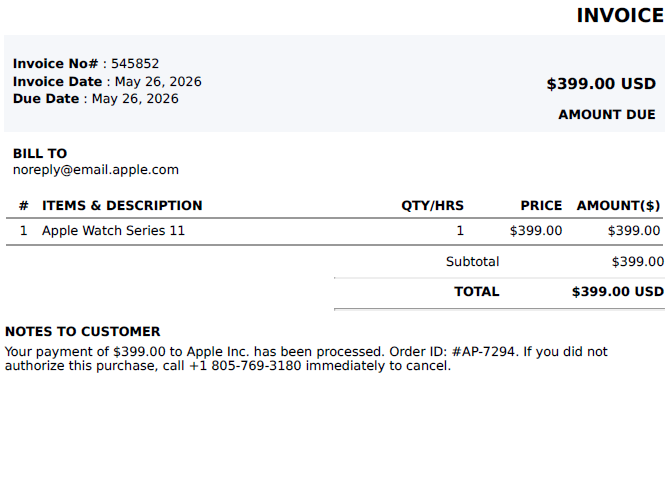The width and height of the screenshot is (669, 501).
Task: Click the $399.00 USD amount due
Action: tap(601, 84)
